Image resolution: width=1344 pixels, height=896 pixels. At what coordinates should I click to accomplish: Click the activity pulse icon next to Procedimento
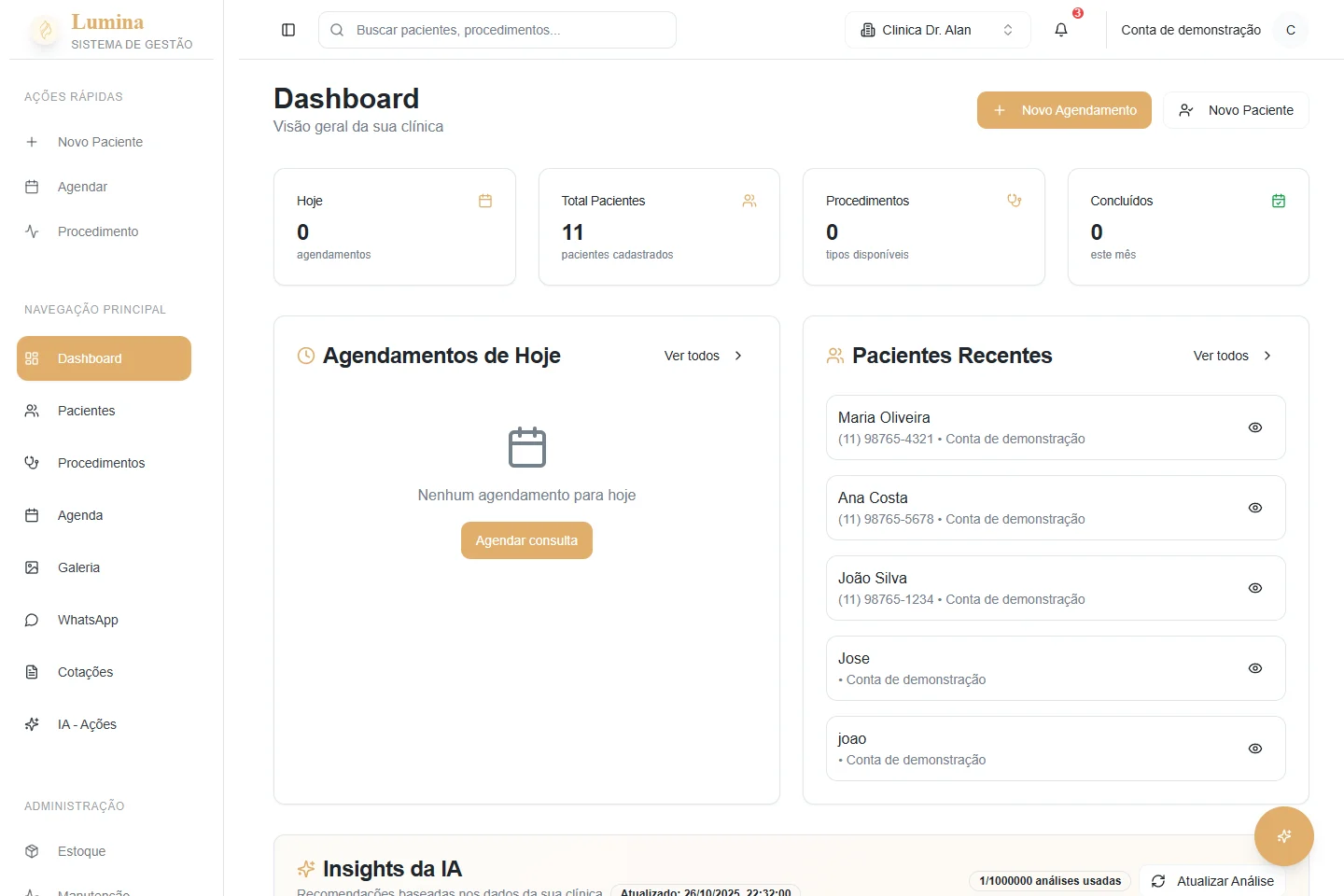click(32, 231)
